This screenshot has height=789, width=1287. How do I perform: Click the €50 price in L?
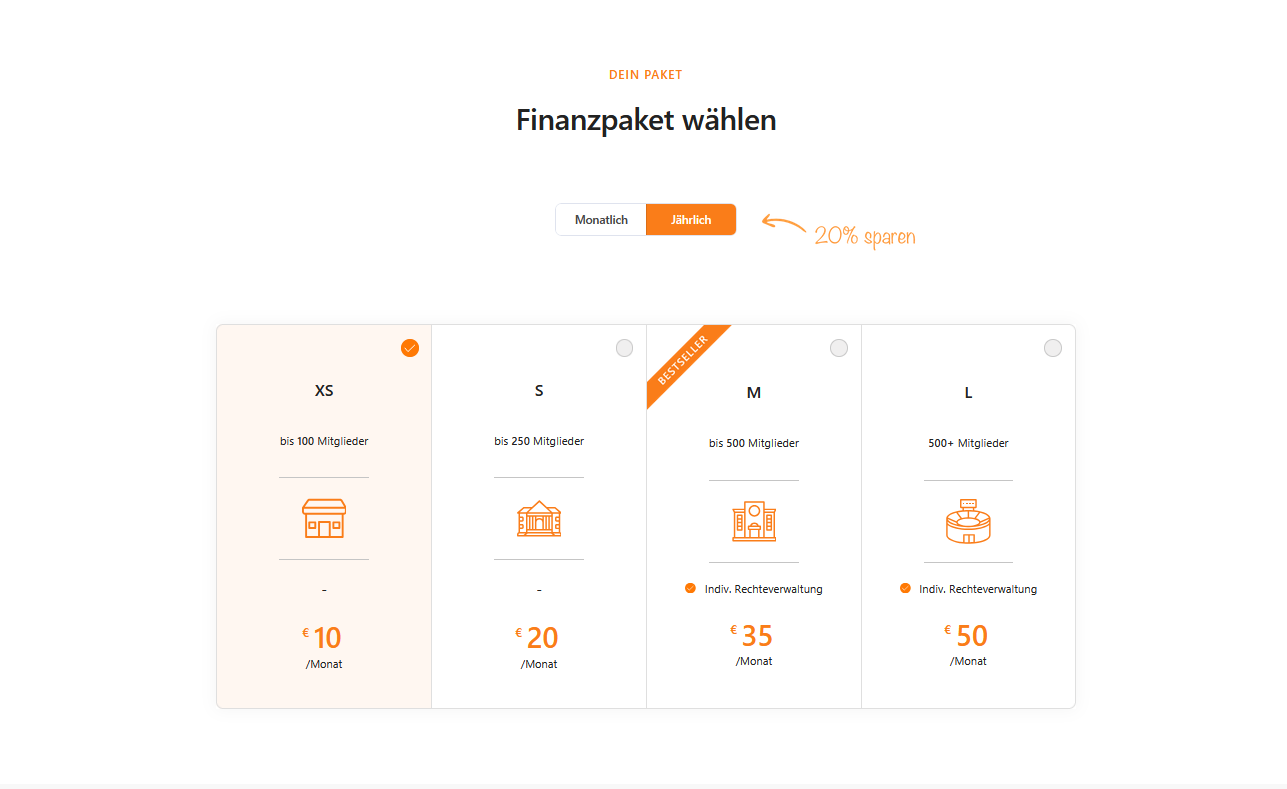click(x=966, y=635)
